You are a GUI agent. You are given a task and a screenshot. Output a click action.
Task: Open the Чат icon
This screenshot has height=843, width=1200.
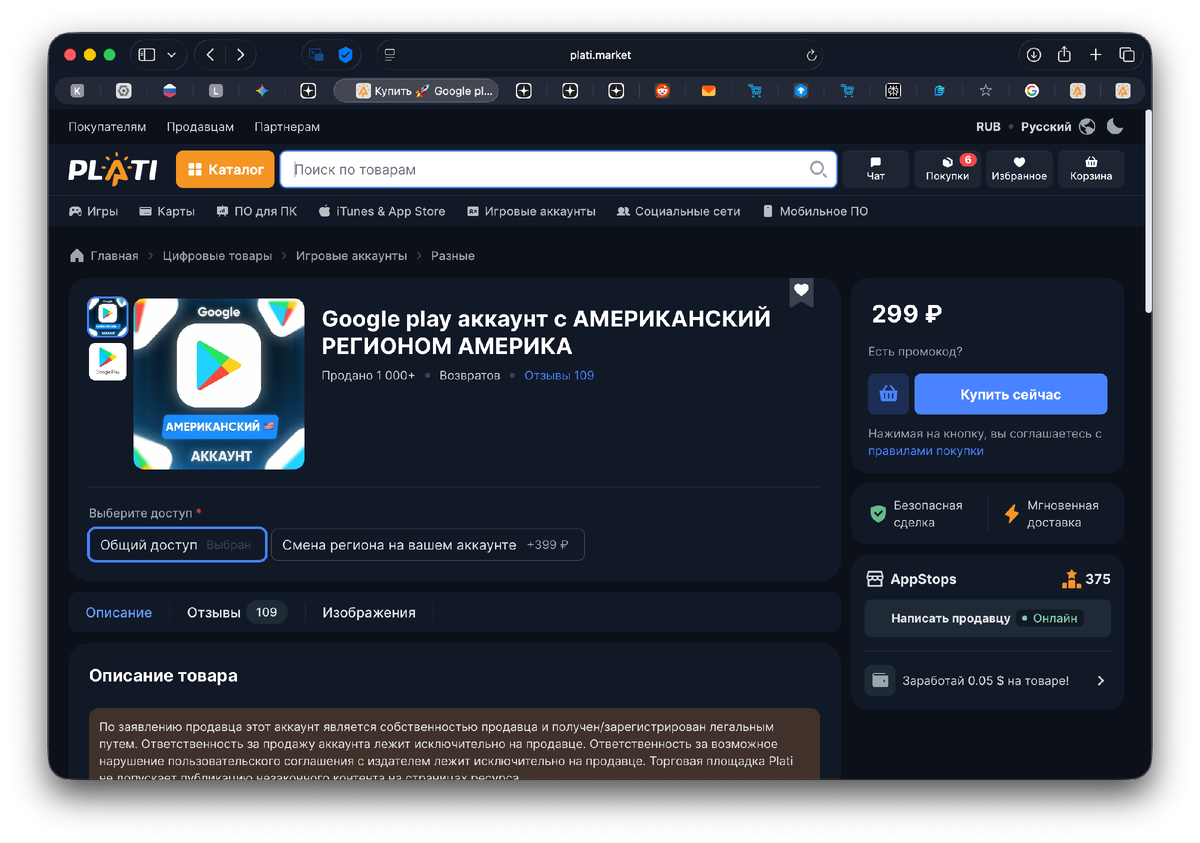coord(876,169)
